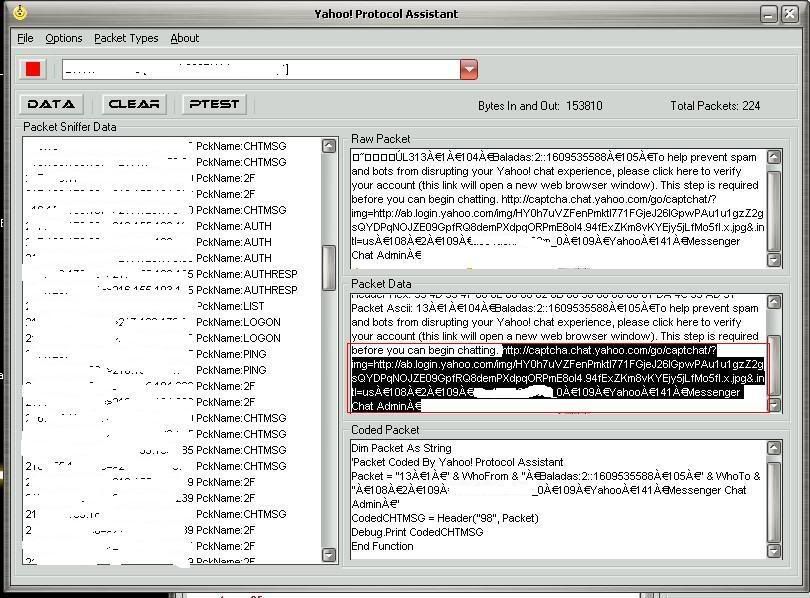This screenshot has width=810, height=598.
Task: Click the 'Packet Sniffer Data' panel label
Action: tap(70, 127)
